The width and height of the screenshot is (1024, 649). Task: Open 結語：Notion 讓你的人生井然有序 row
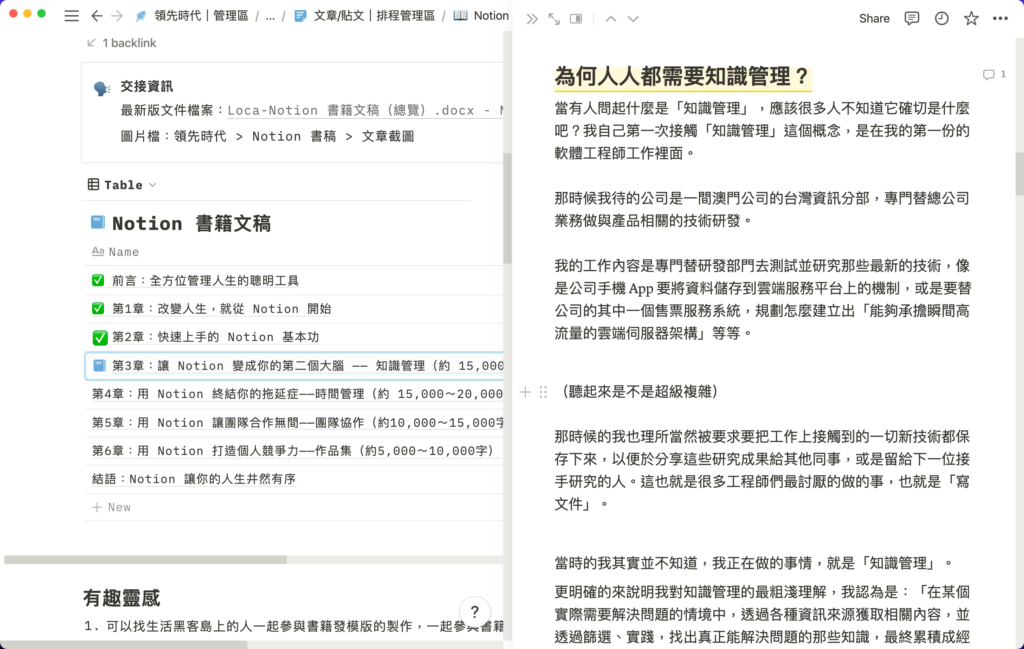tap(194, 479)
